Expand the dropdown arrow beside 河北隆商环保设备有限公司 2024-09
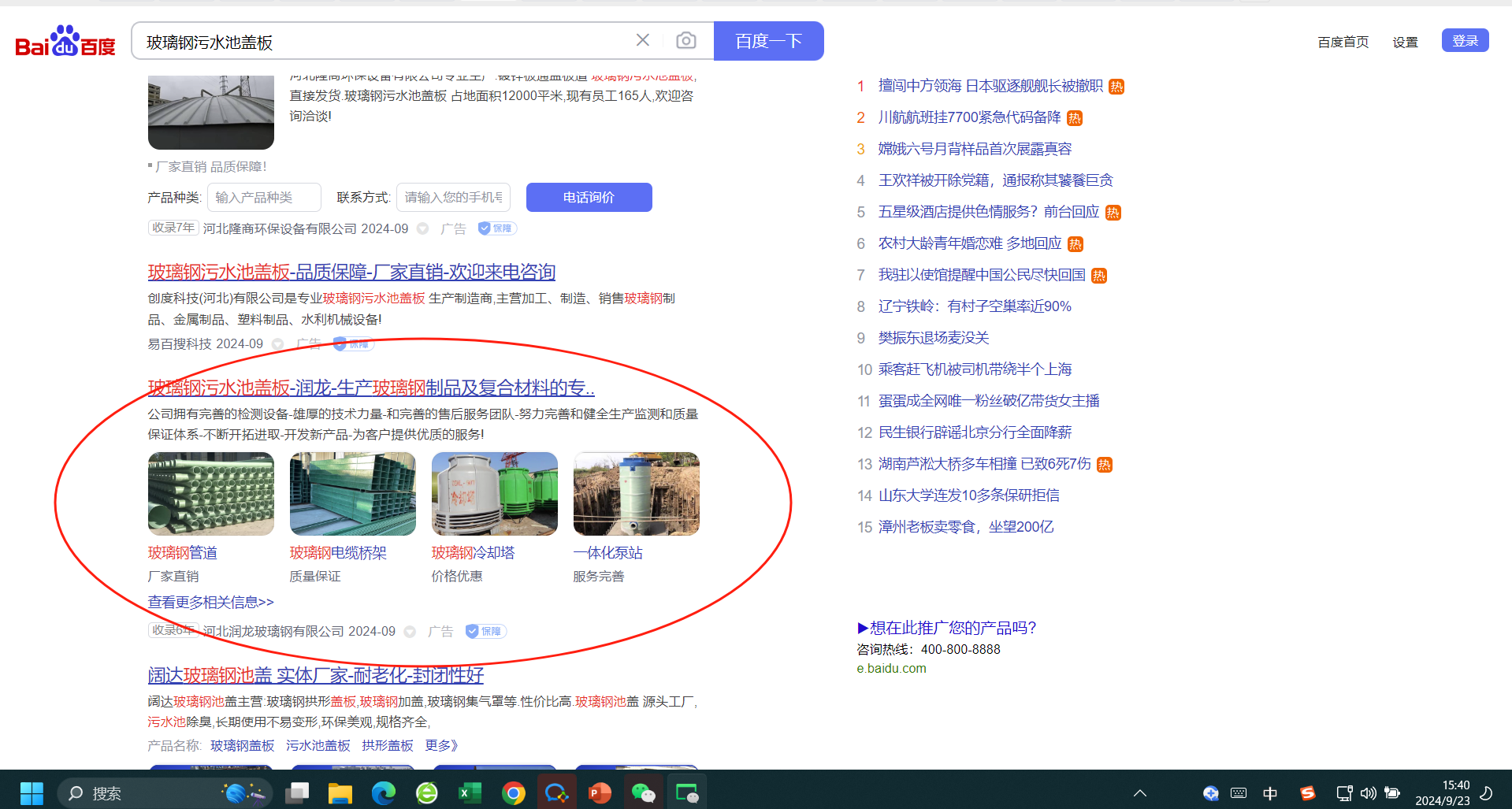Screen dimensions: 1512x809 click(423, 228)
